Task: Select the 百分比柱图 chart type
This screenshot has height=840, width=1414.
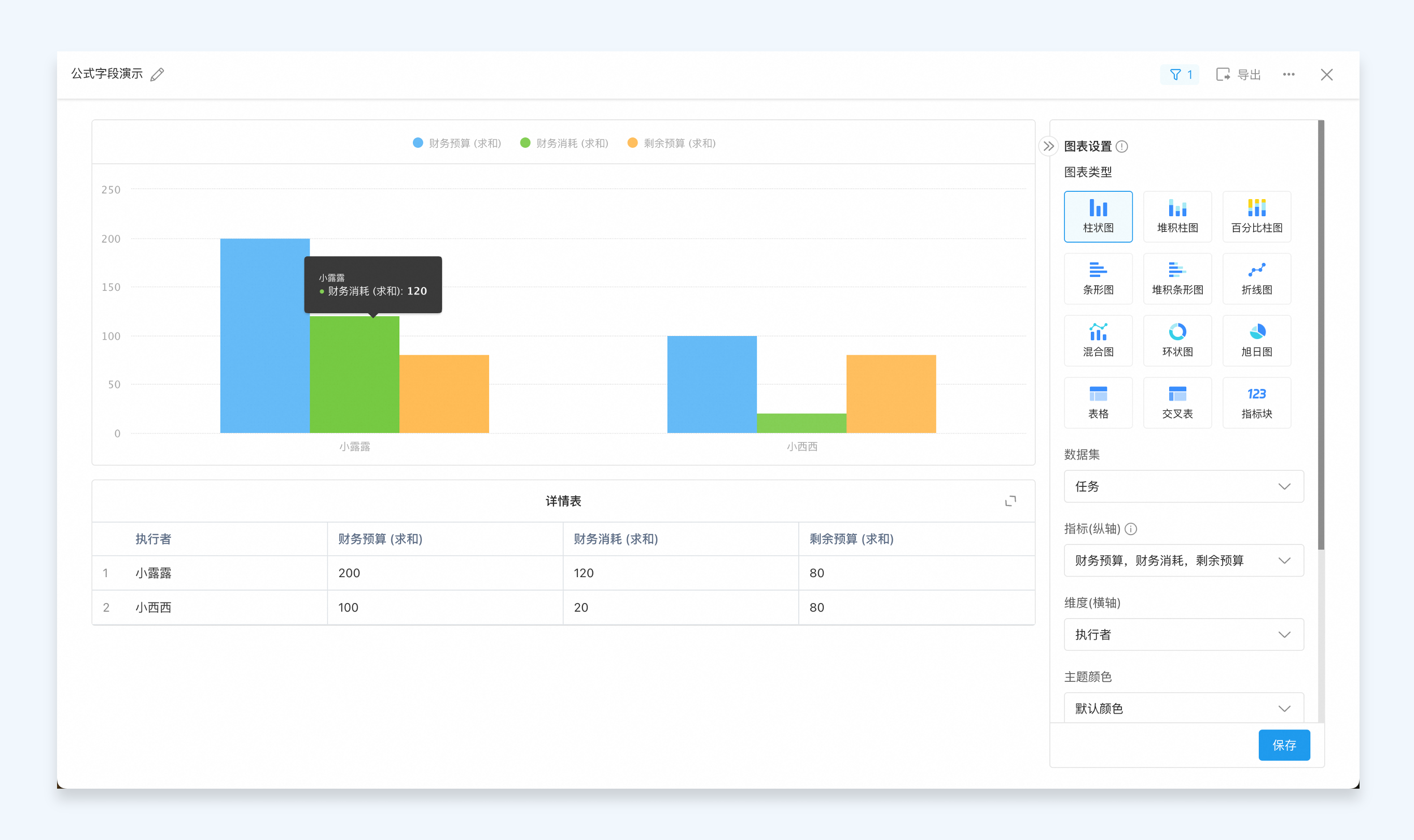Action: (1257, 217)
